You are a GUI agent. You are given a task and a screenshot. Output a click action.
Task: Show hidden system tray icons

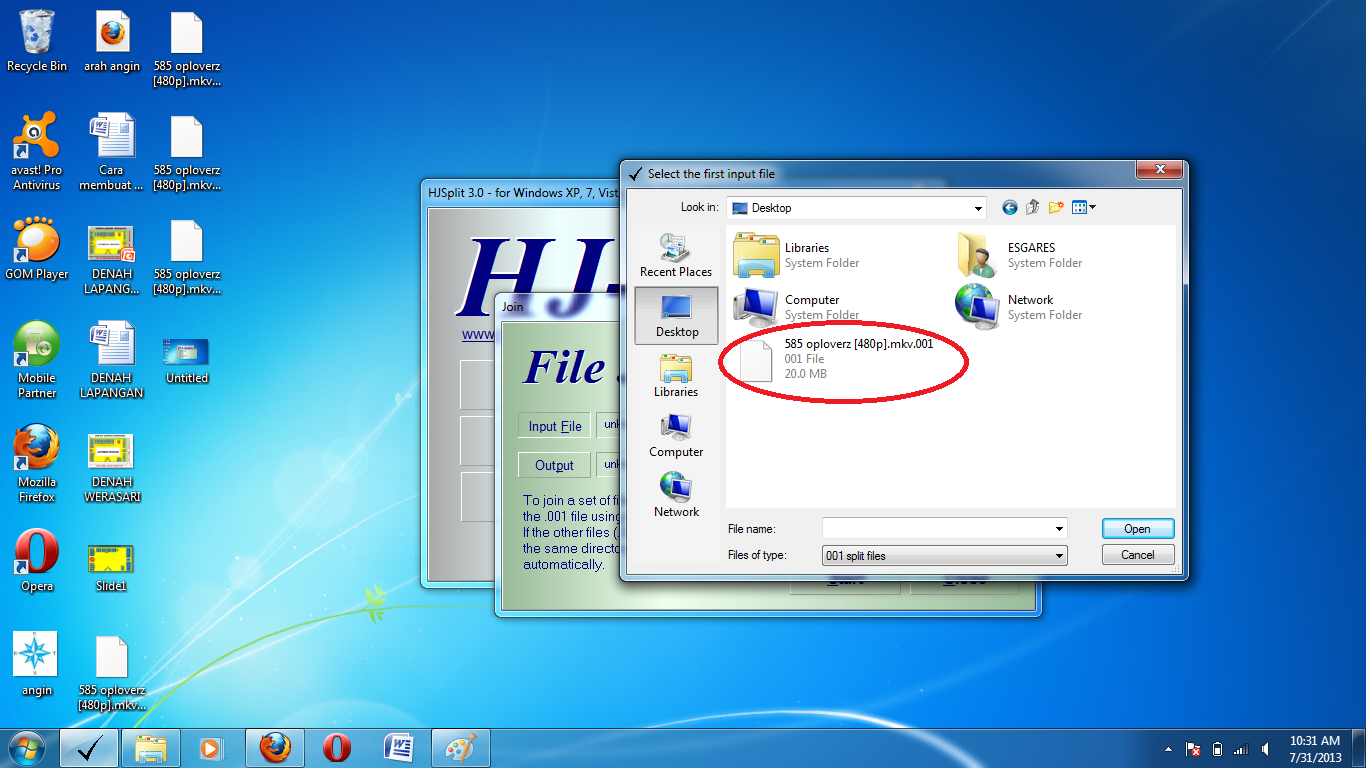[1168, 749]
